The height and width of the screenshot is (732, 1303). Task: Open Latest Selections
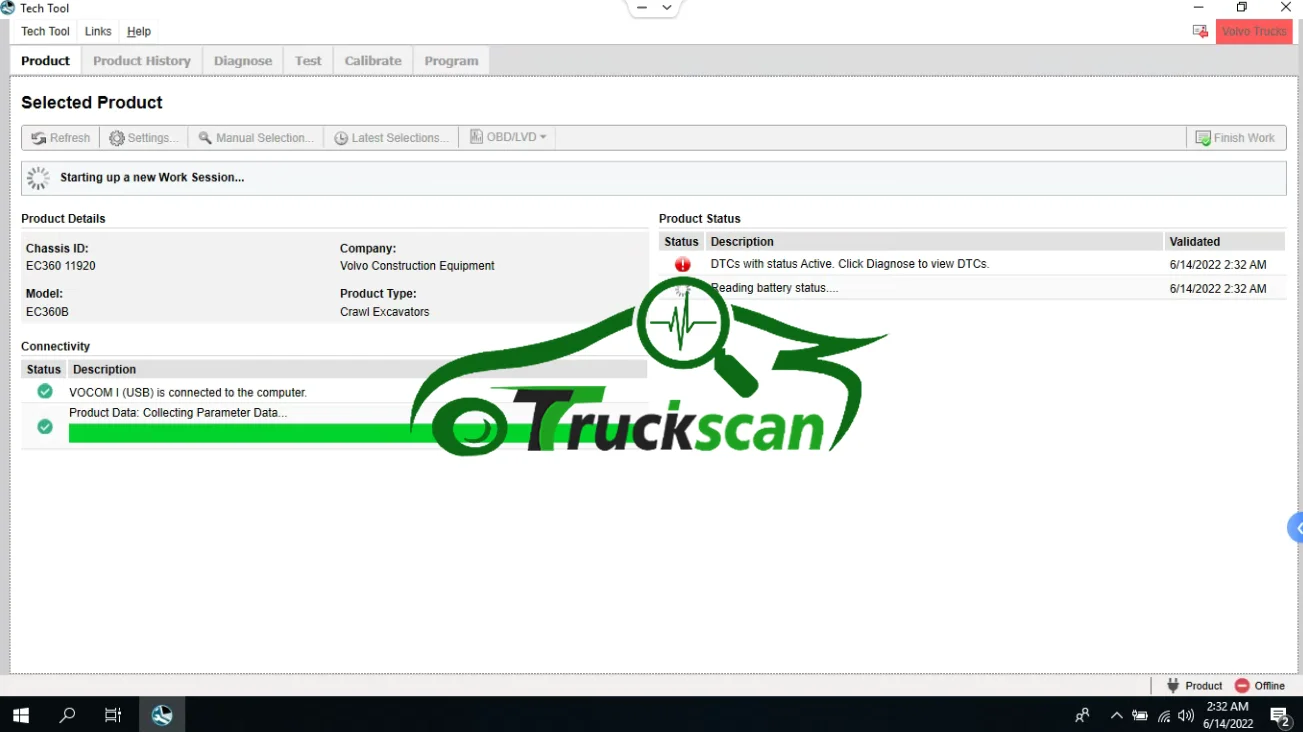[391, 138]
